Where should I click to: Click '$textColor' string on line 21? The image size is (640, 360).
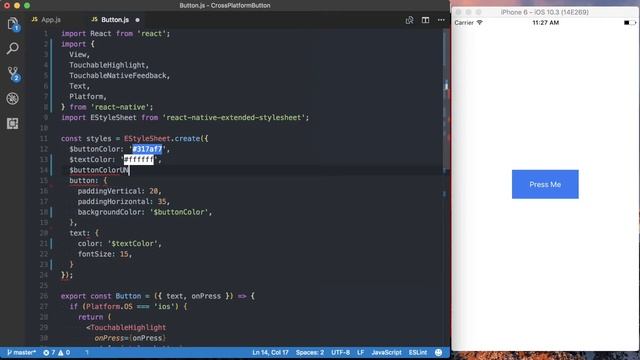pos(133,244)
